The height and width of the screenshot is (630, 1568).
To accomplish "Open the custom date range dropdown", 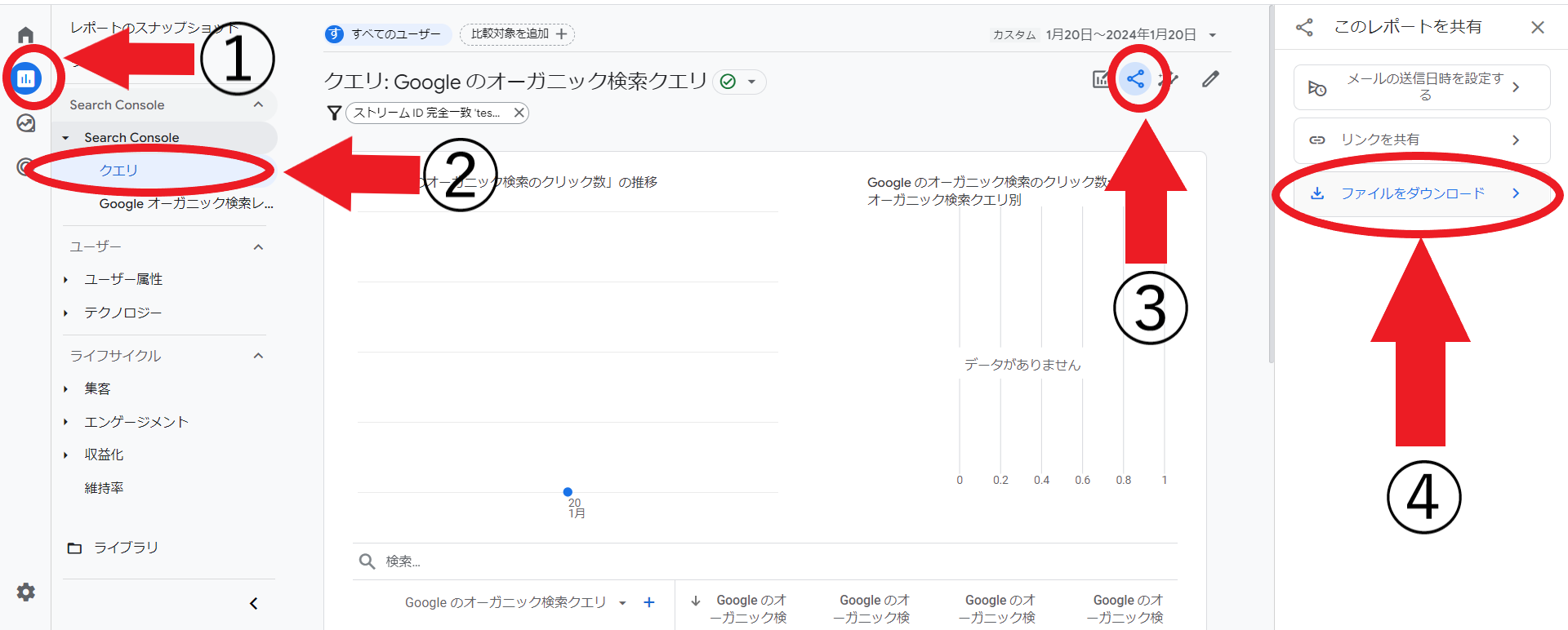I will tap(1213, 35).
